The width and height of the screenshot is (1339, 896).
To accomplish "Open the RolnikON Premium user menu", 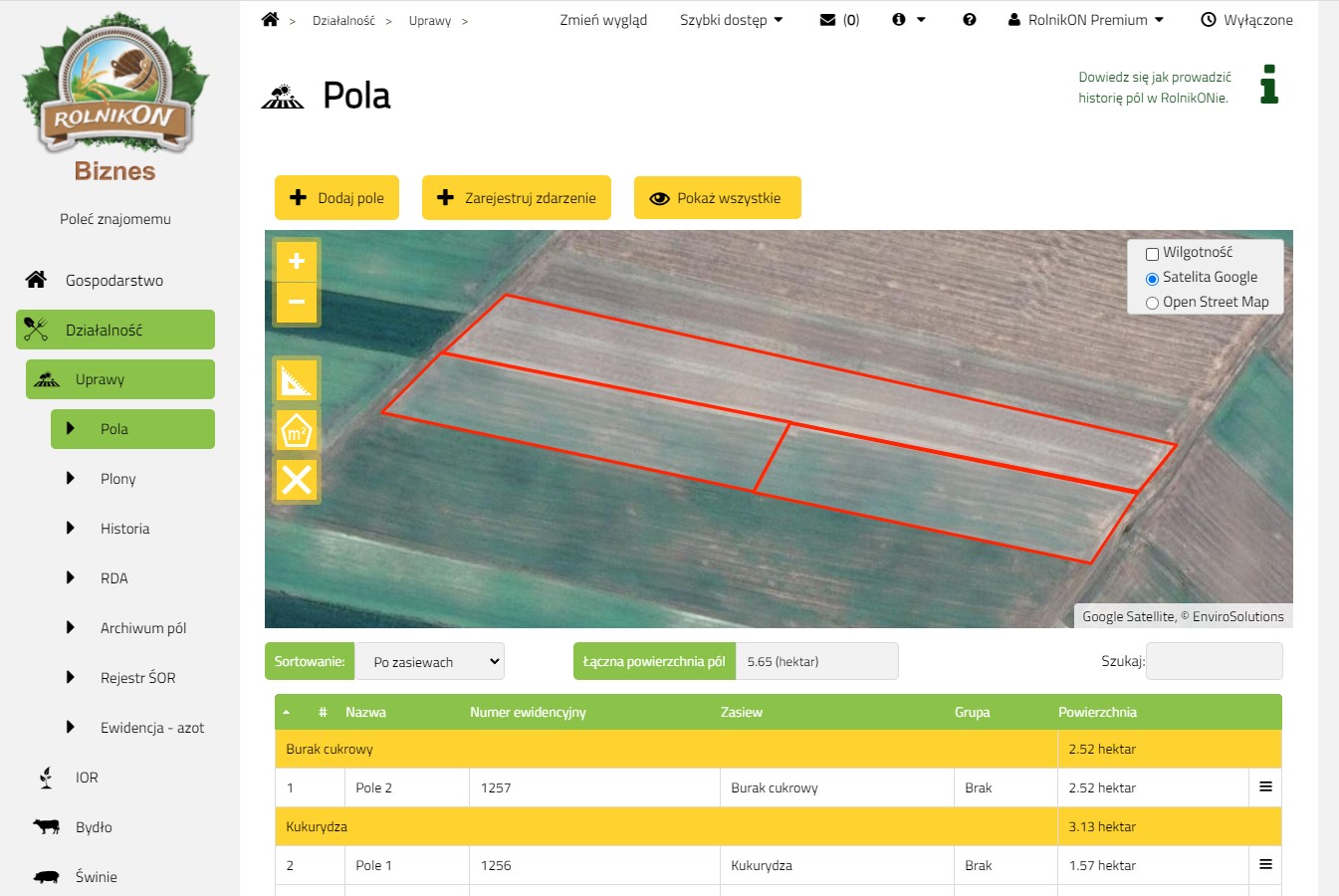I will (x=1086, y=20).
